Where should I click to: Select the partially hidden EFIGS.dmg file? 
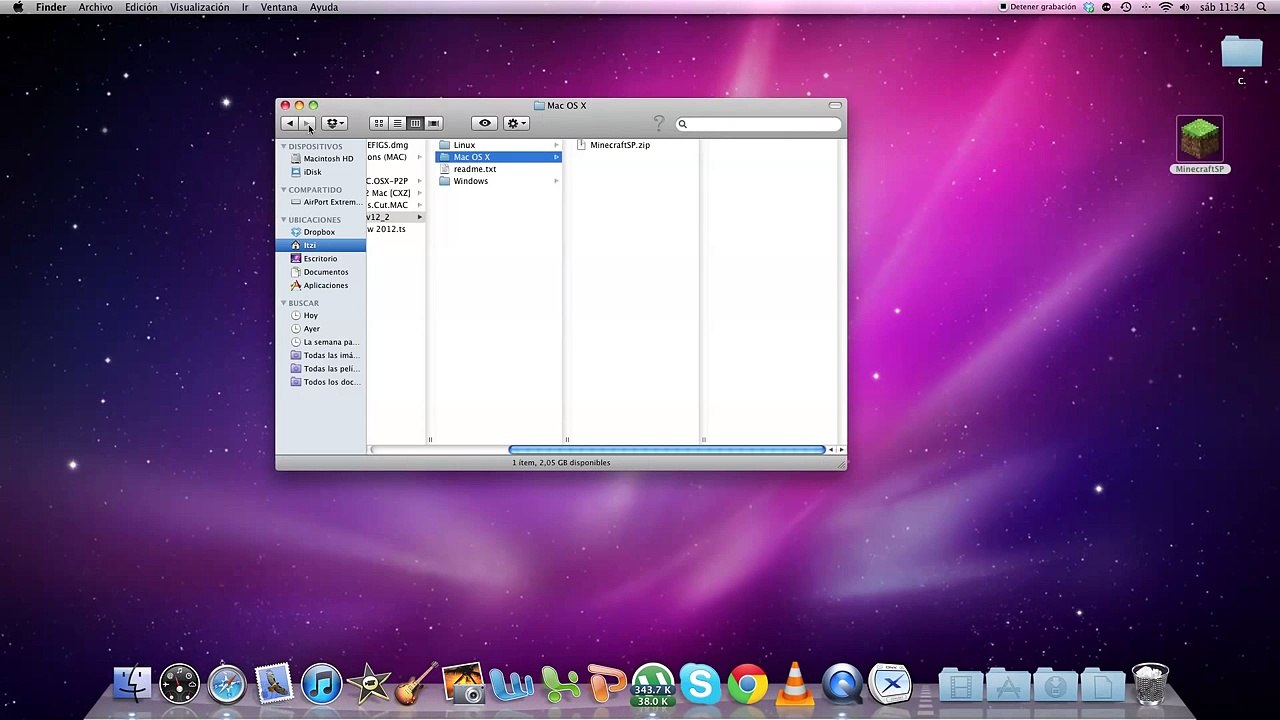point(388,145)
